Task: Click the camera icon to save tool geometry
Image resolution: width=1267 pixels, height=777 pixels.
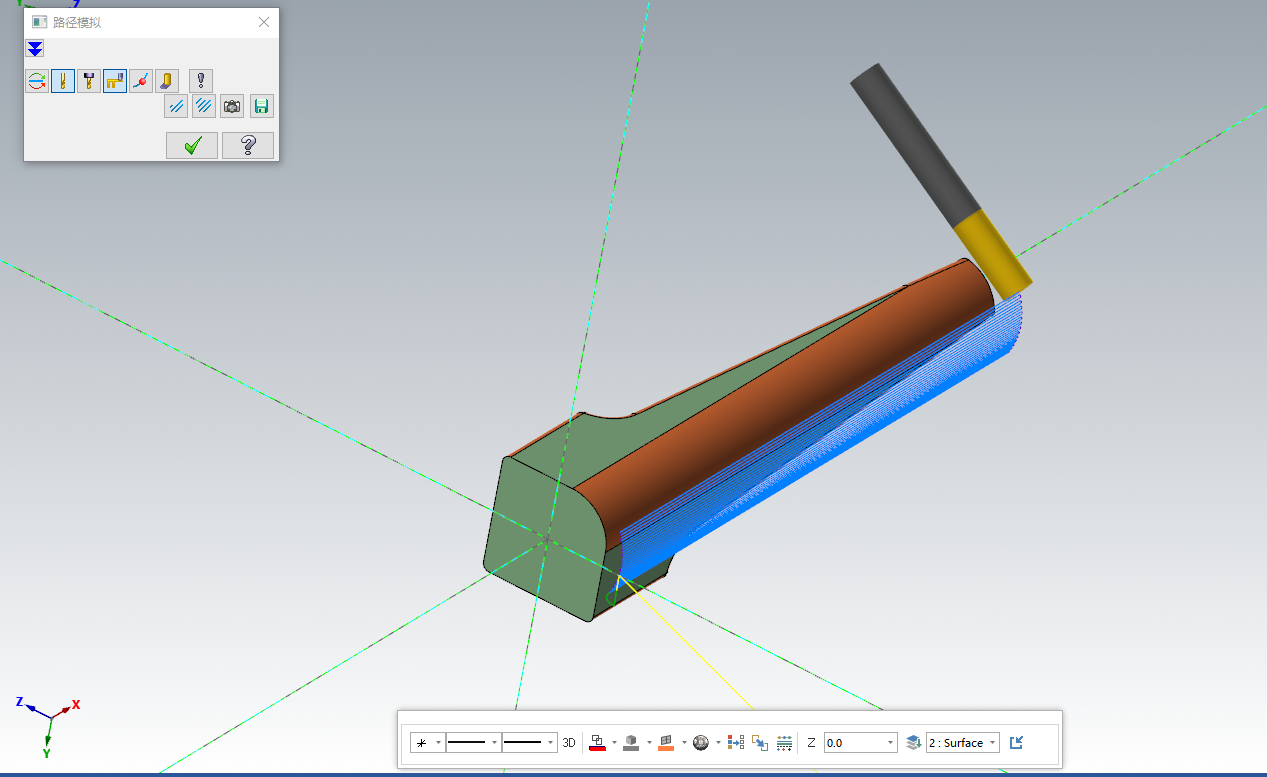Action: (232, 107)
